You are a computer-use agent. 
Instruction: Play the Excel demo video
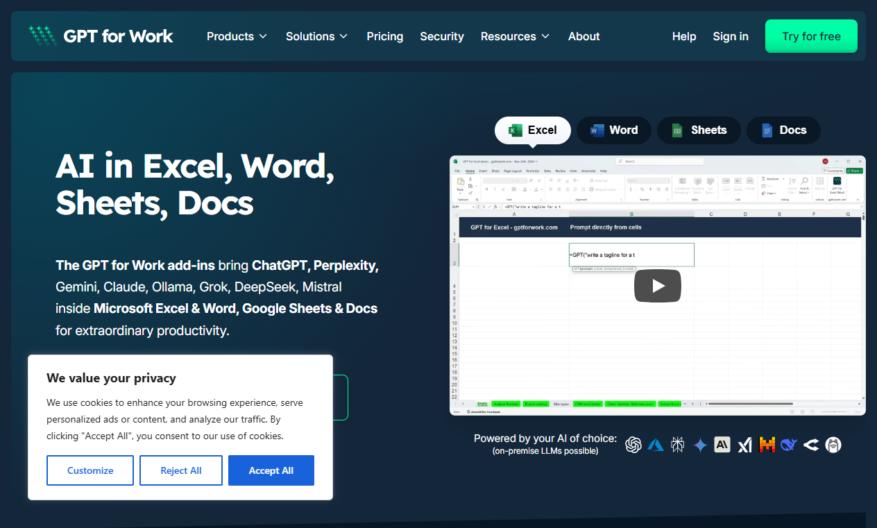click(x=657, y=286)
